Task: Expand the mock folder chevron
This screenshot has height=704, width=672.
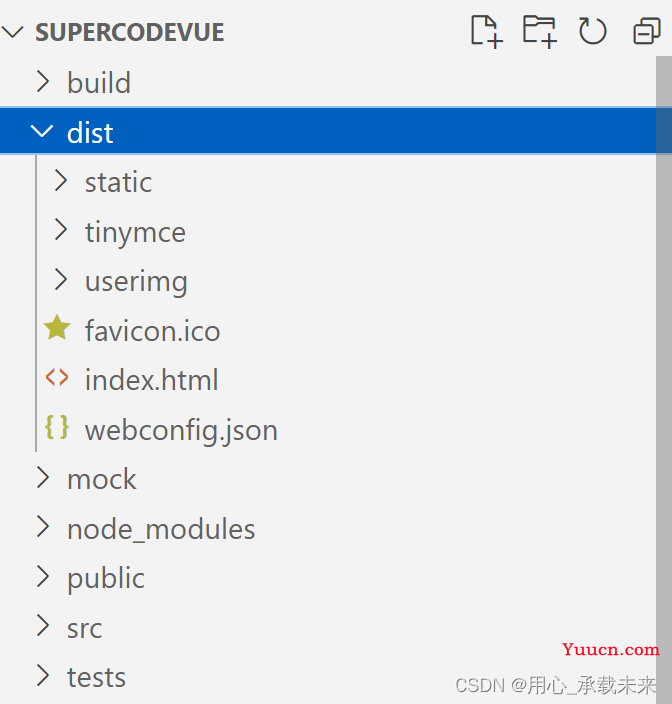Action: click(x=43, y=478)
